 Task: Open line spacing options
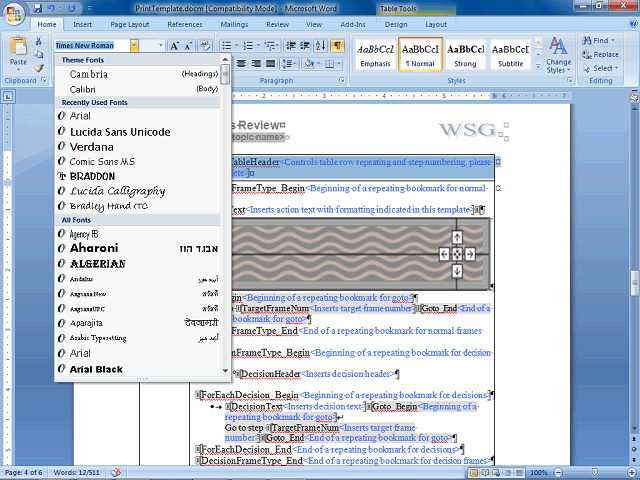tap(289, 63)
